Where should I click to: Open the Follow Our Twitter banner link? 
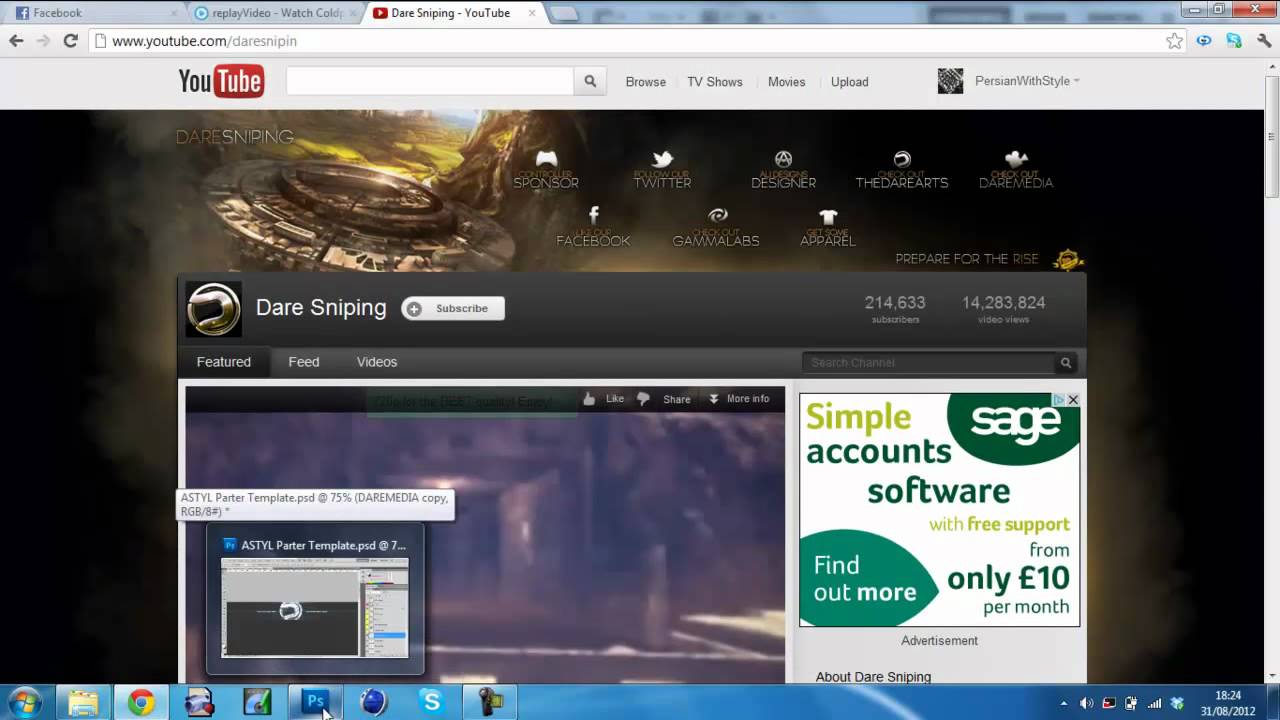click(662, 170)
